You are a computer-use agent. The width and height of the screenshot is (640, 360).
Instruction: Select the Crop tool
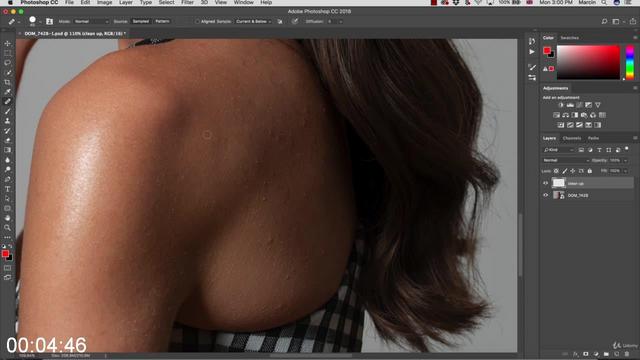(7, 82)
